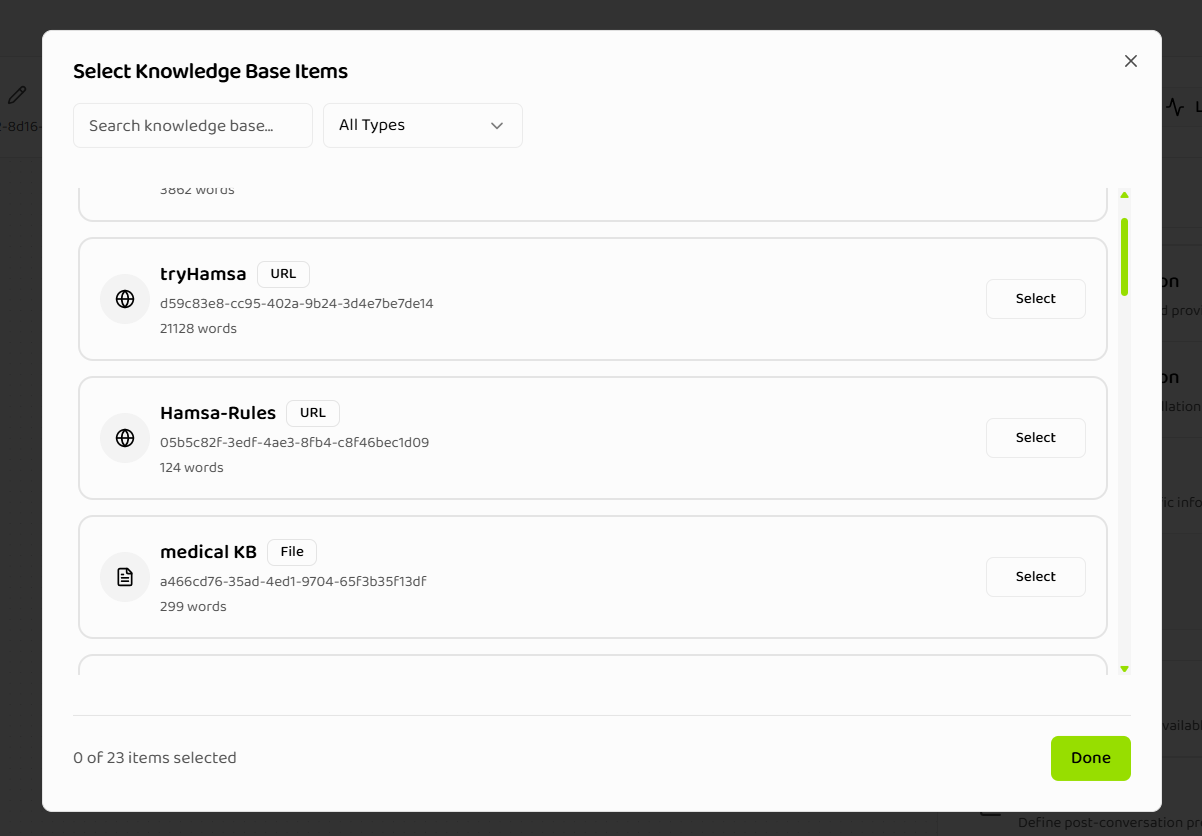Click the pencil edit icon in the background header
The width and height of the screenshot is (1202, 836).
(x=17, y=93)
